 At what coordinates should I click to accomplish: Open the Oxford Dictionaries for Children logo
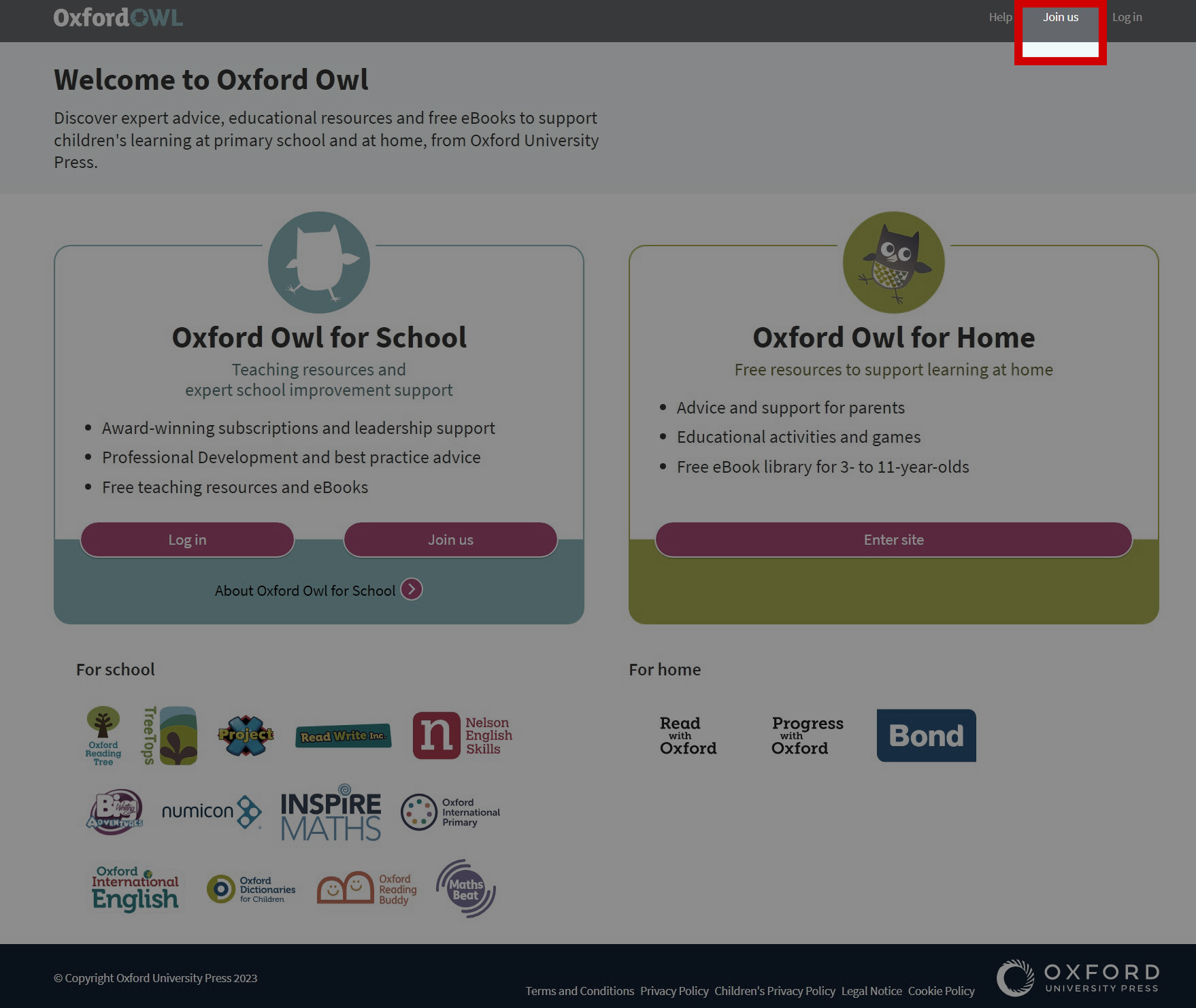point(251,890)
